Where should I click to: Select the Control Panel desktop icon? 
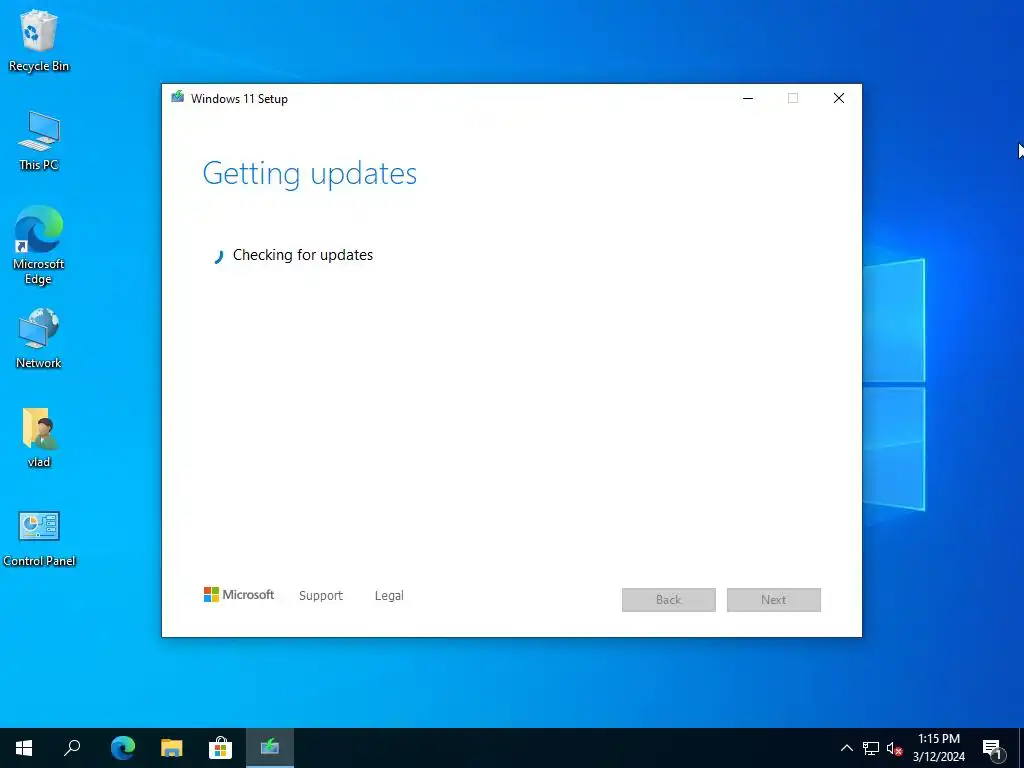click(x=39, y=539)
